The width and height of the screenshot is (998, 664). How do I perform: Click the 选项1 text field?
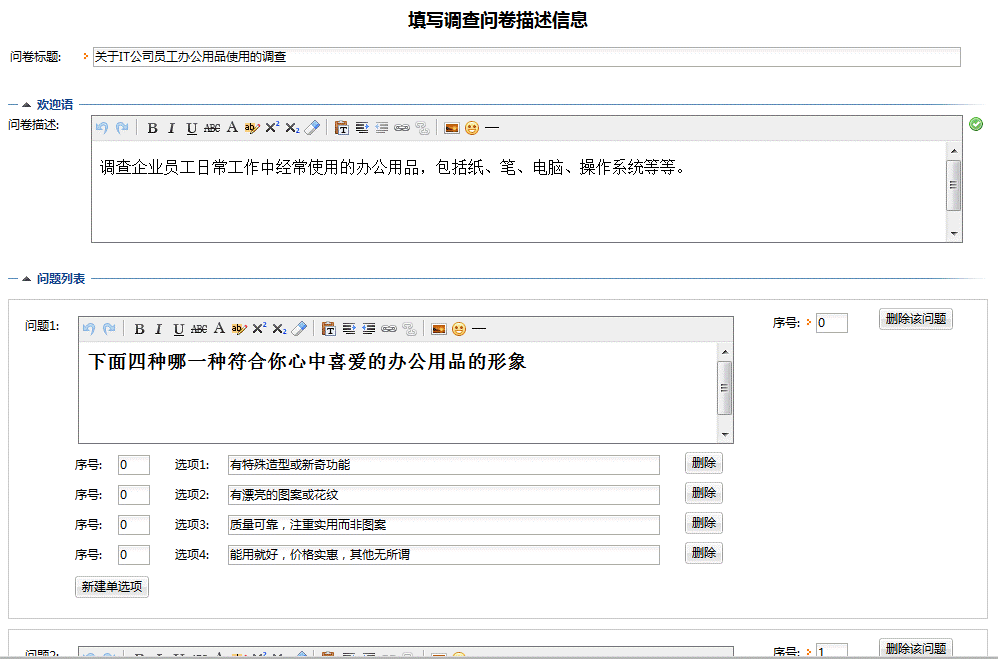pyautogui.click(x=443, y=465)
